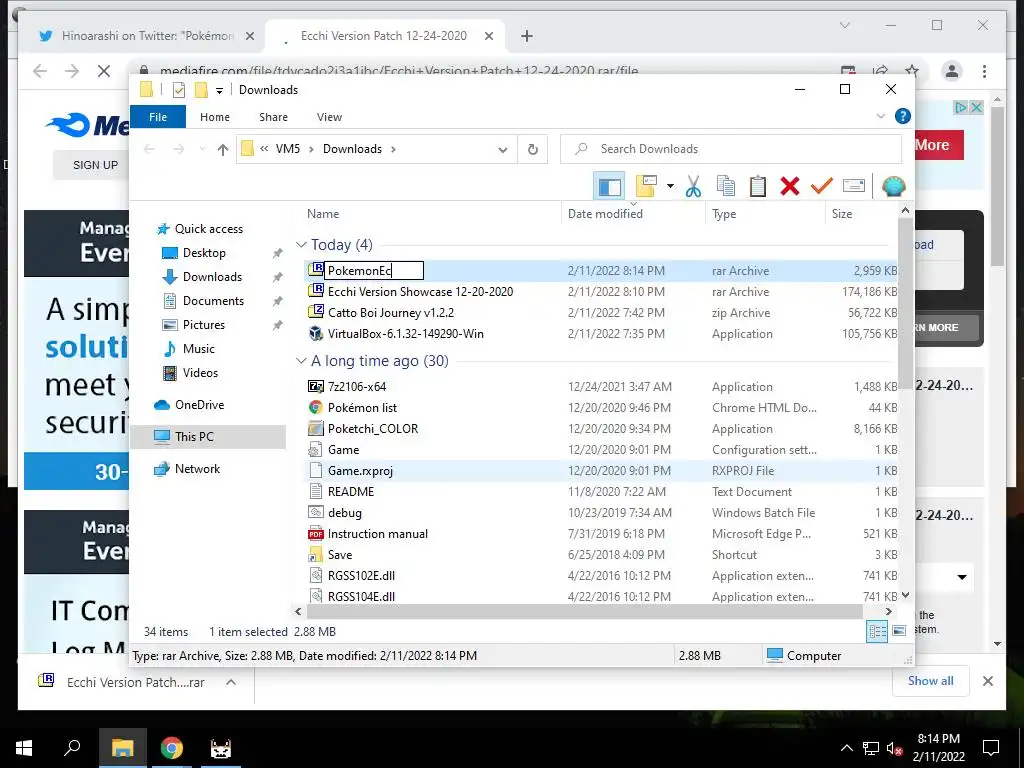Select the 7z2106-x64 file
Image resolution: width=1024 pixels, height=768 pixels.
(357, 387)
